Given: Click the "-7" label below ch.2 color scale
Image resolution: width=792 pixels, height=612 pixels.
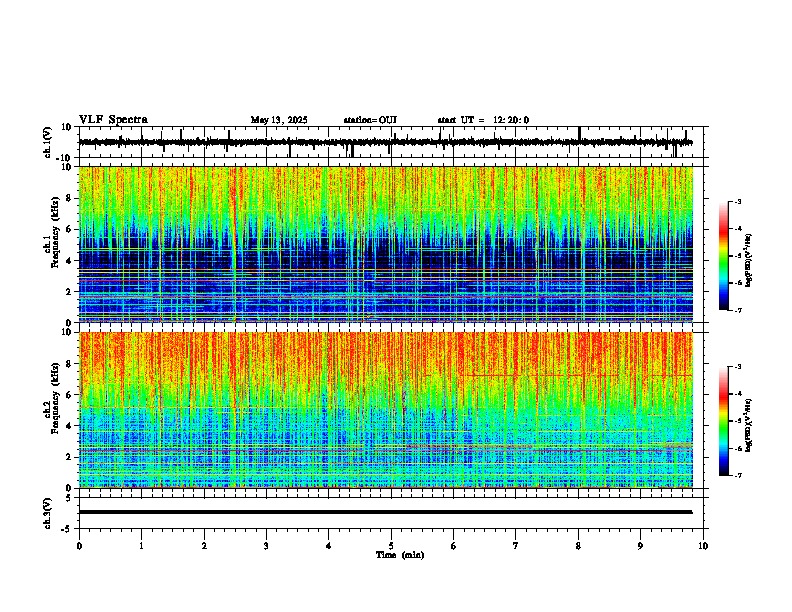Looking at the screenshot, I should [737, 476].
